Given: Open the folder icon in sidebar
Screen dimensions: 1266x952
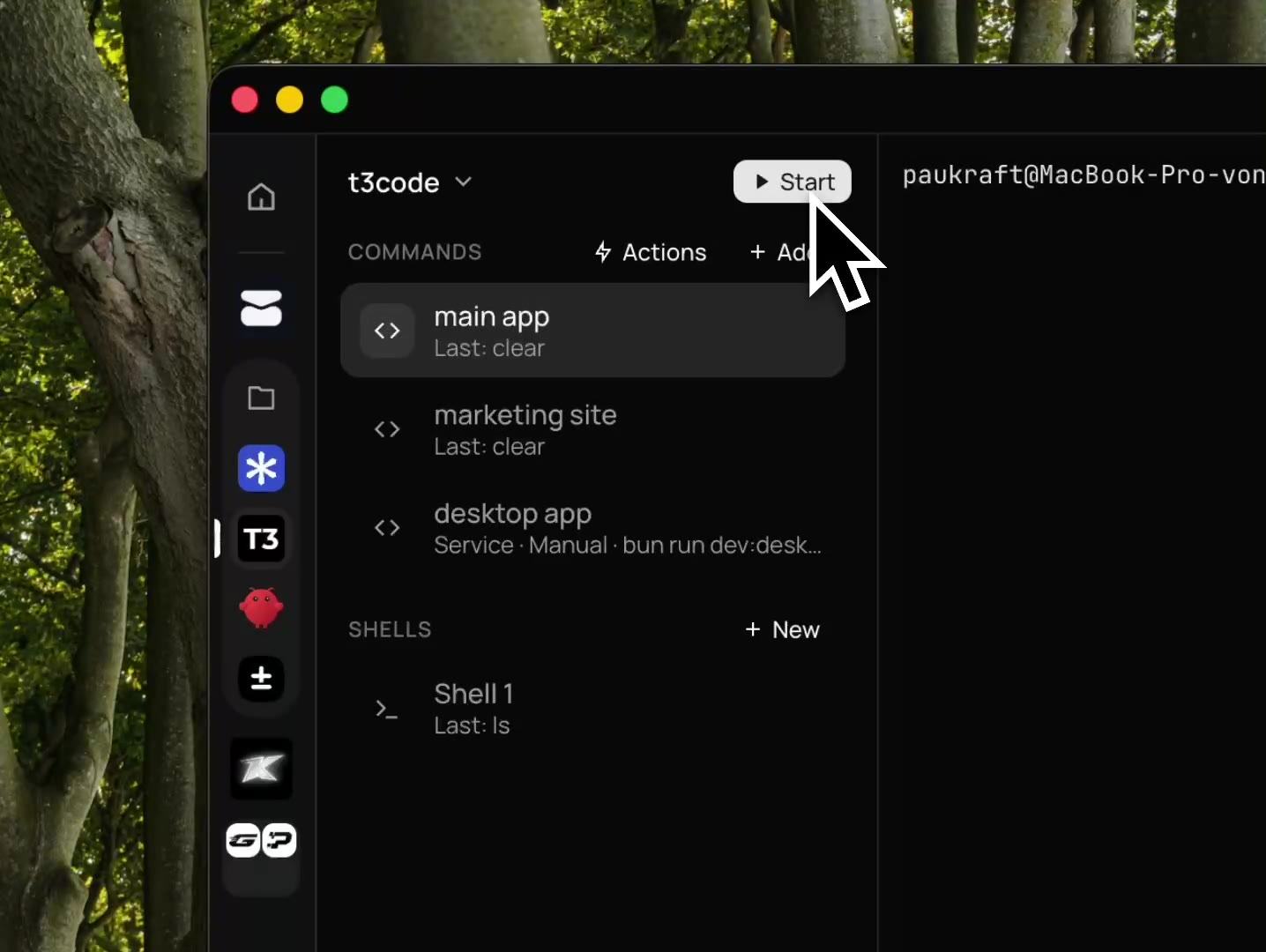Looking at the screenshot, I should tap(261, 398).
